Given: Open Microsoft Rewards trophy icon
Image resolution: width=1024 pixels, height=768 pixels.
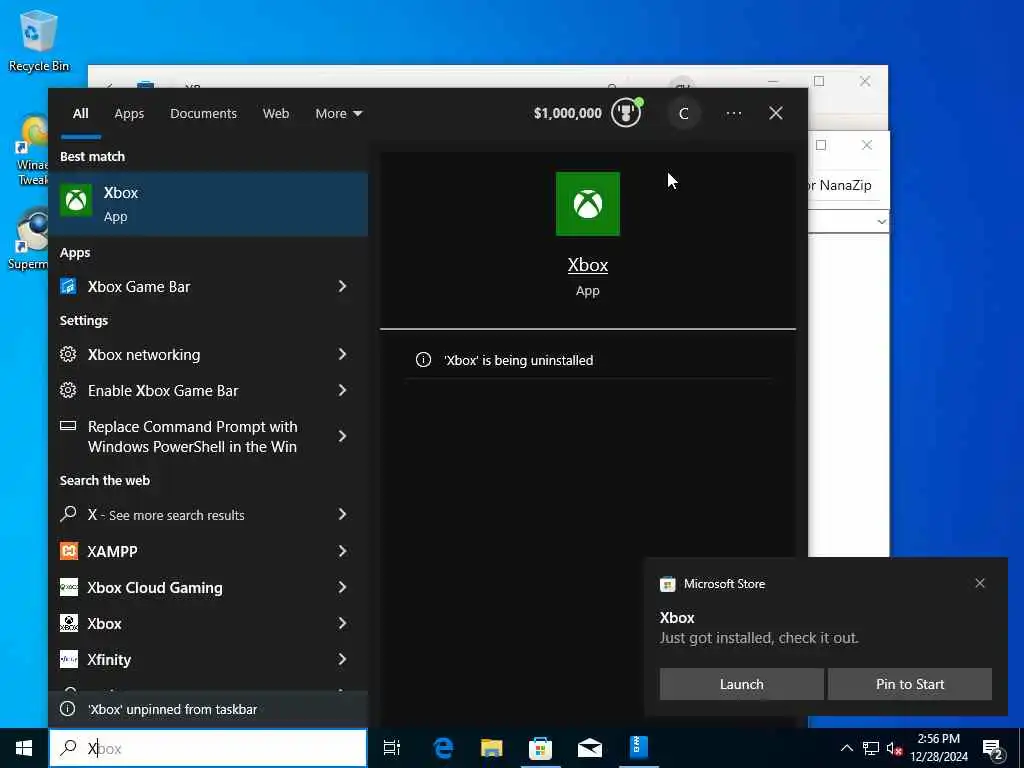Looking at the screenshot, I should coord(626,113).
